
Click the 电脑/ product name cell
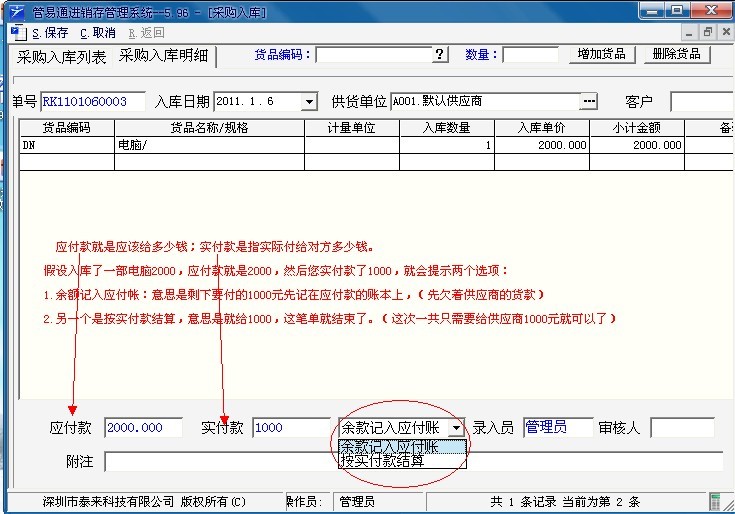pyautogui.click(x=209, y=145)
